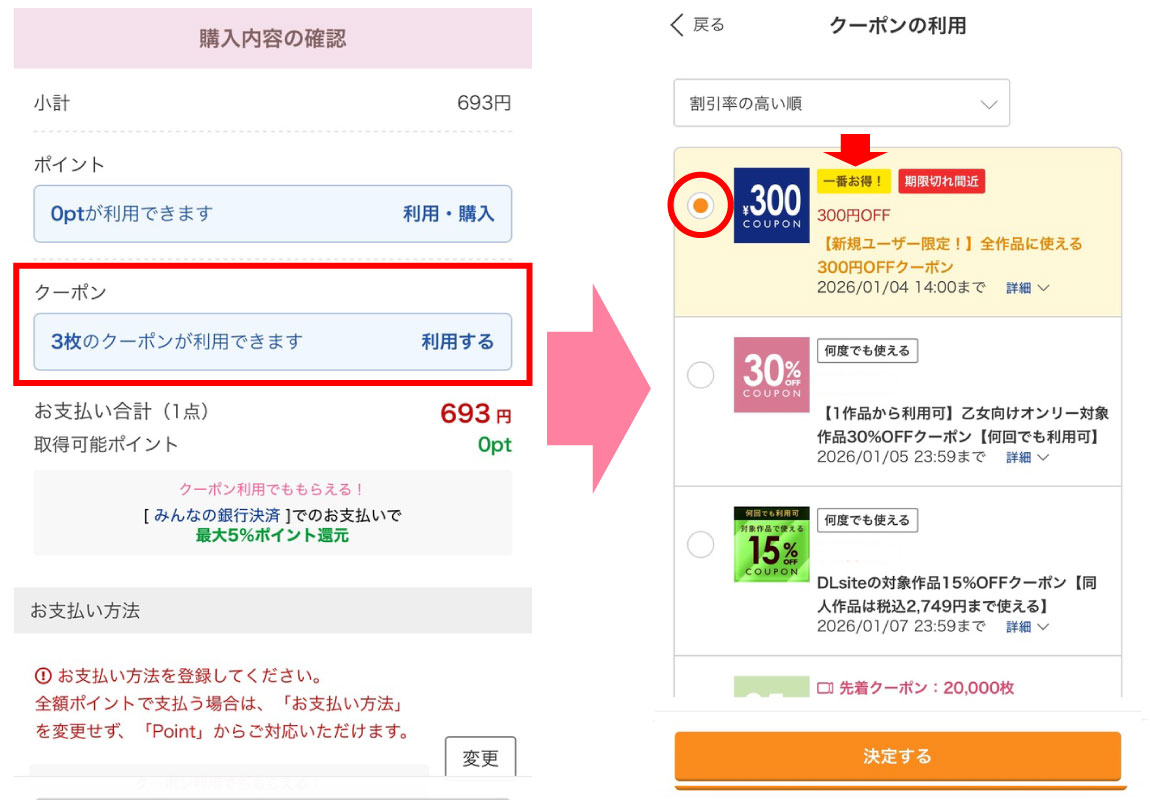This screenshot has height=800, width=1150.
Task: Click the 一番お得！ yellow badge
Action: click(853, 181)
